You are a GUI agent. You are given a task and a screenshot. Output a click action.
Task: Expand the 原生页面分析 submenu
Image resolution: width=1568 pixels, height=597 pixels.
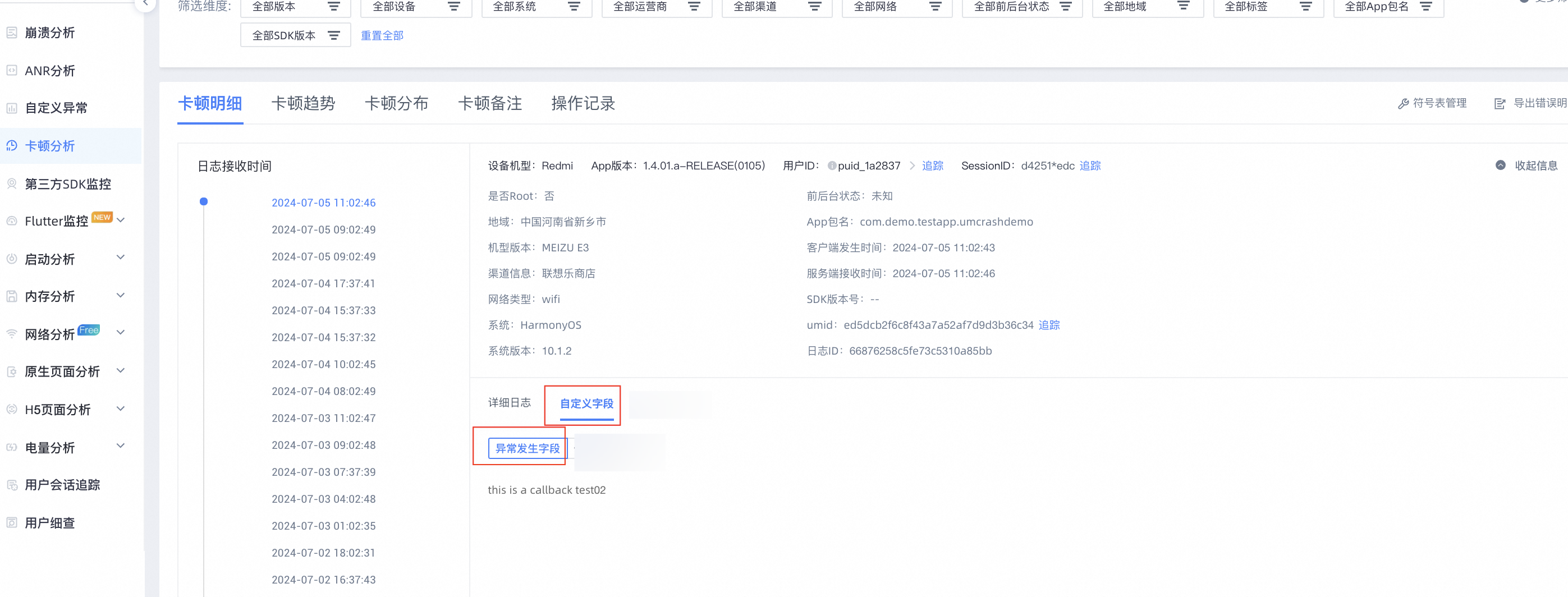pyautogui.click(x=121, y=371)
